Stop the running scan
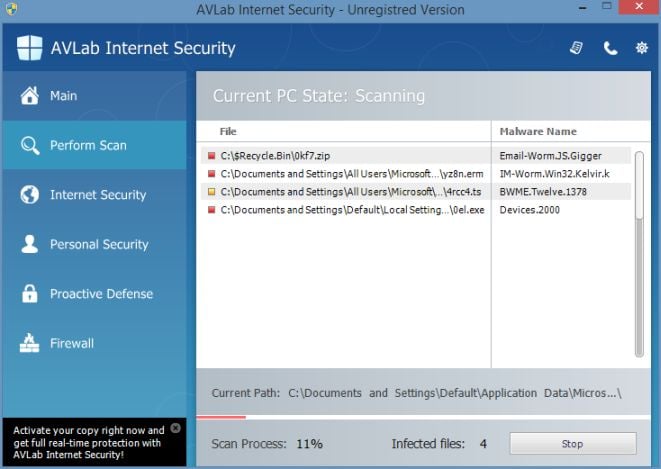This screenshot has height=469, width=661. tap(572, 443)
